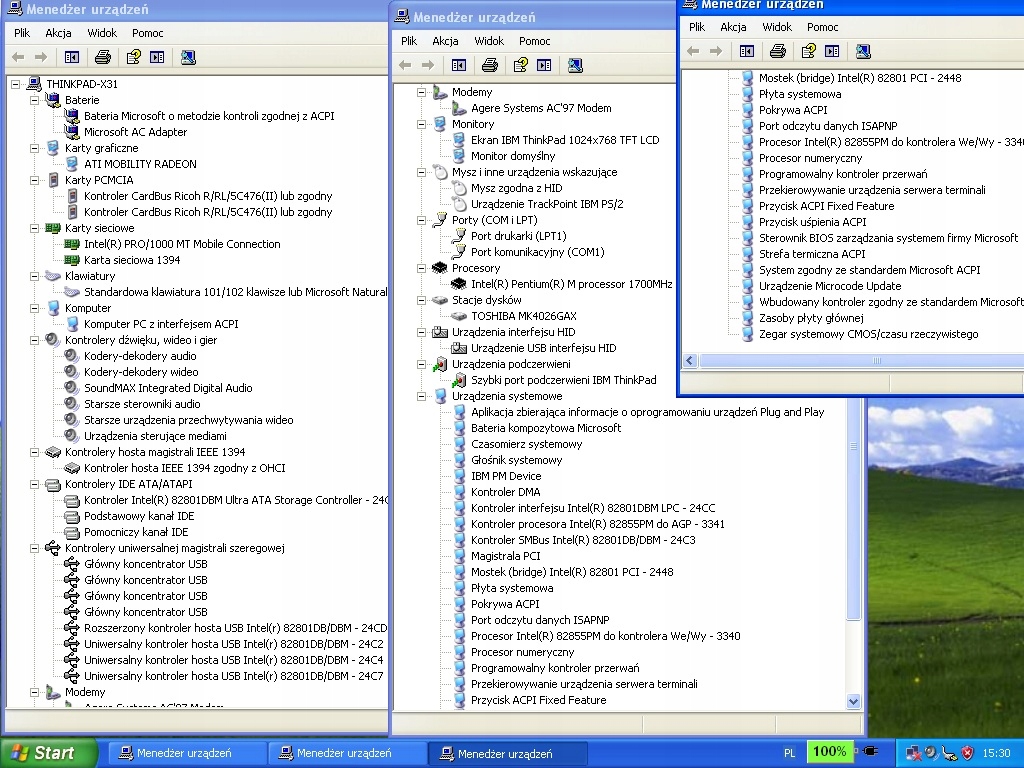Click the TOSHIBA MK4026GAX disk drive icon

pos(459,316)
